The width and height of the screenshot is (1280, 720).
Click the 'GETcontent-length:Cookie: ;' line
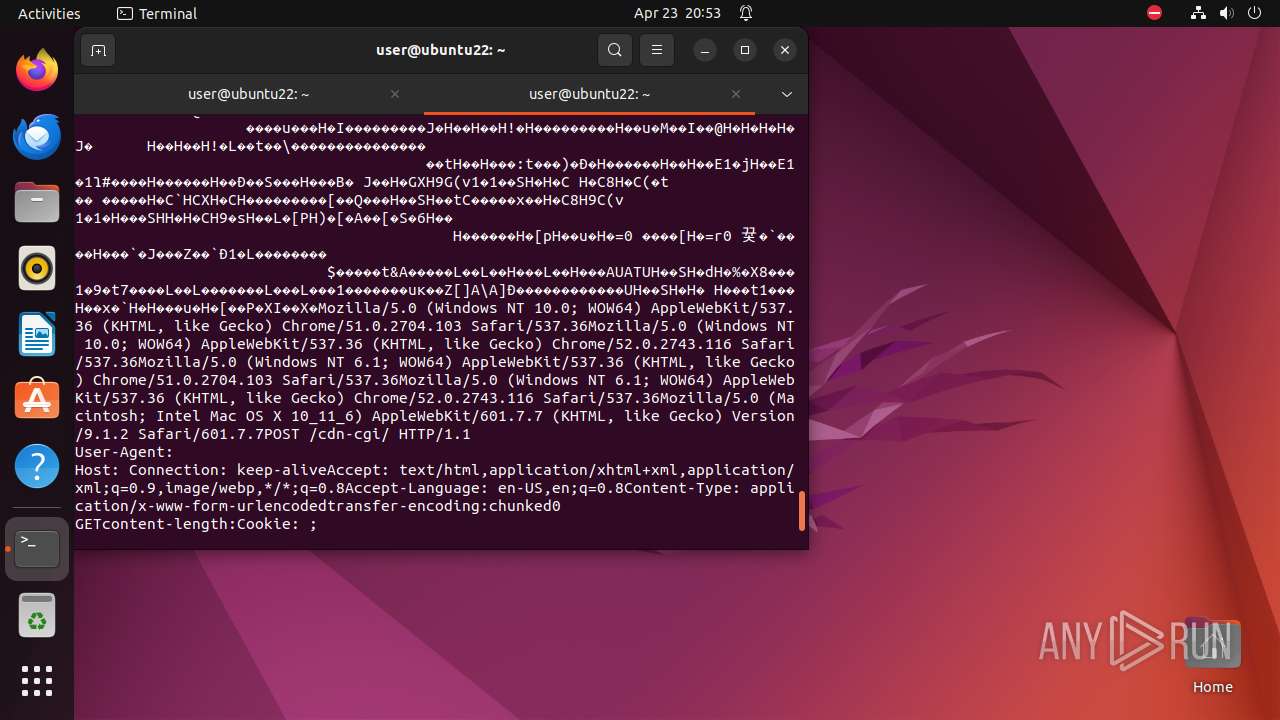(x=196, y=524)
